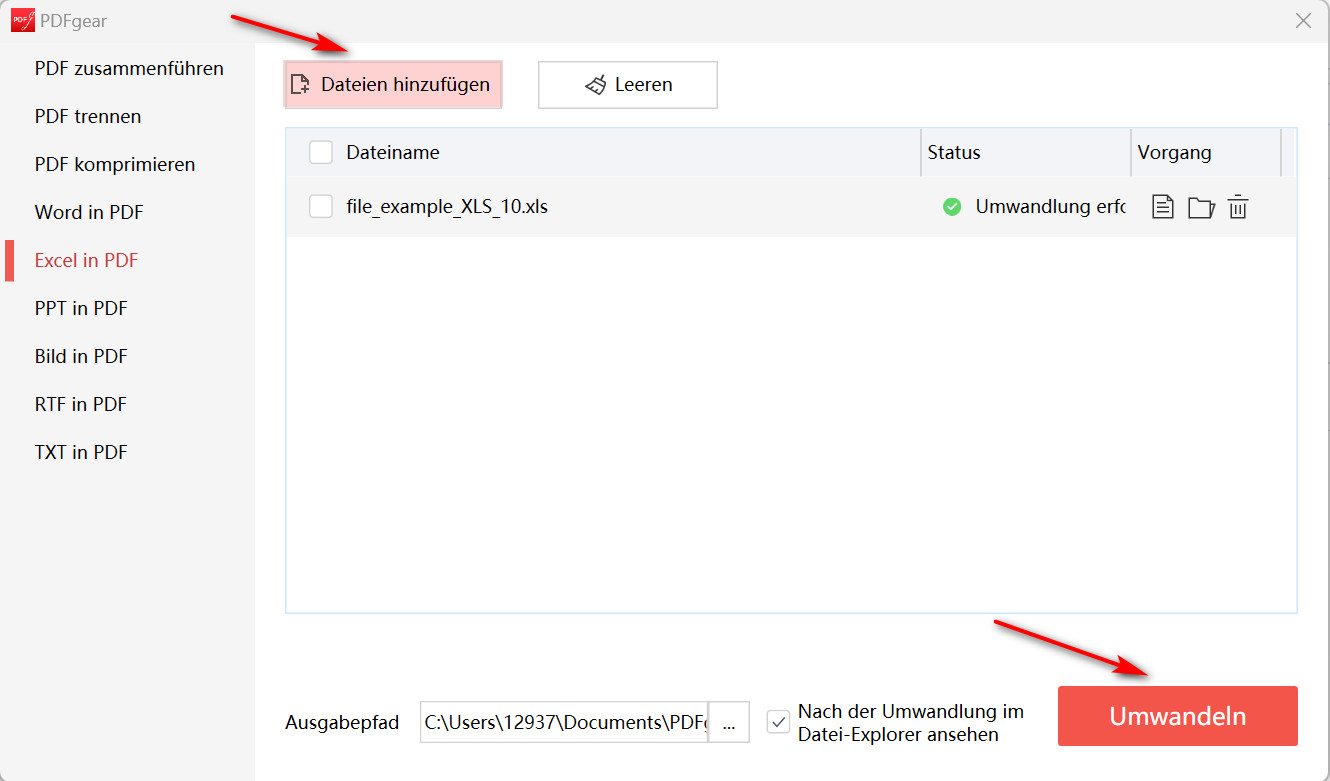Clear list with 'Leeren' button
This screenshot has height=781, width=1330.
(628, 85)
